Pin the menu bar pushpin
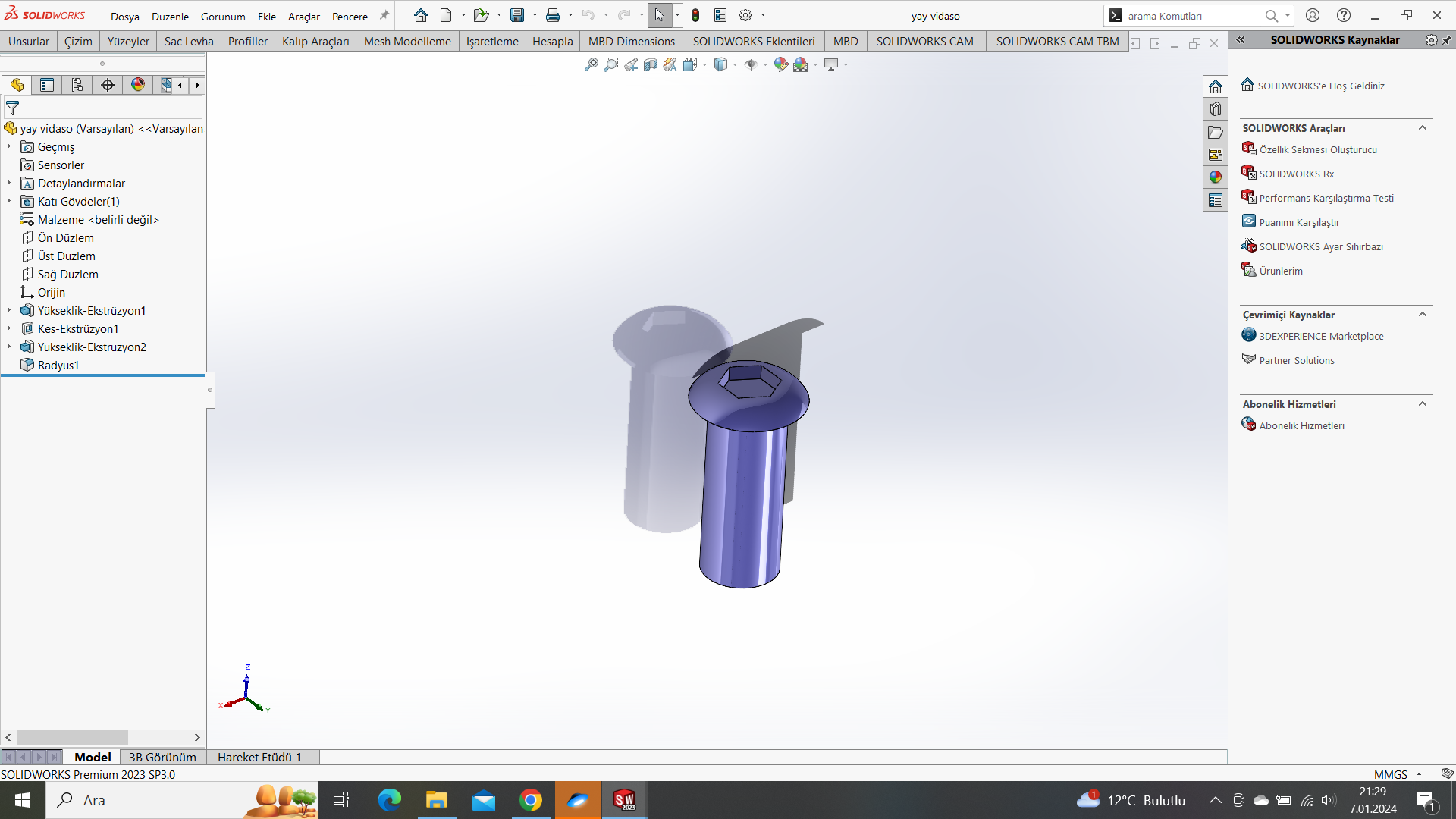Viewport: 1456px width, 819px height. [384, 15]
